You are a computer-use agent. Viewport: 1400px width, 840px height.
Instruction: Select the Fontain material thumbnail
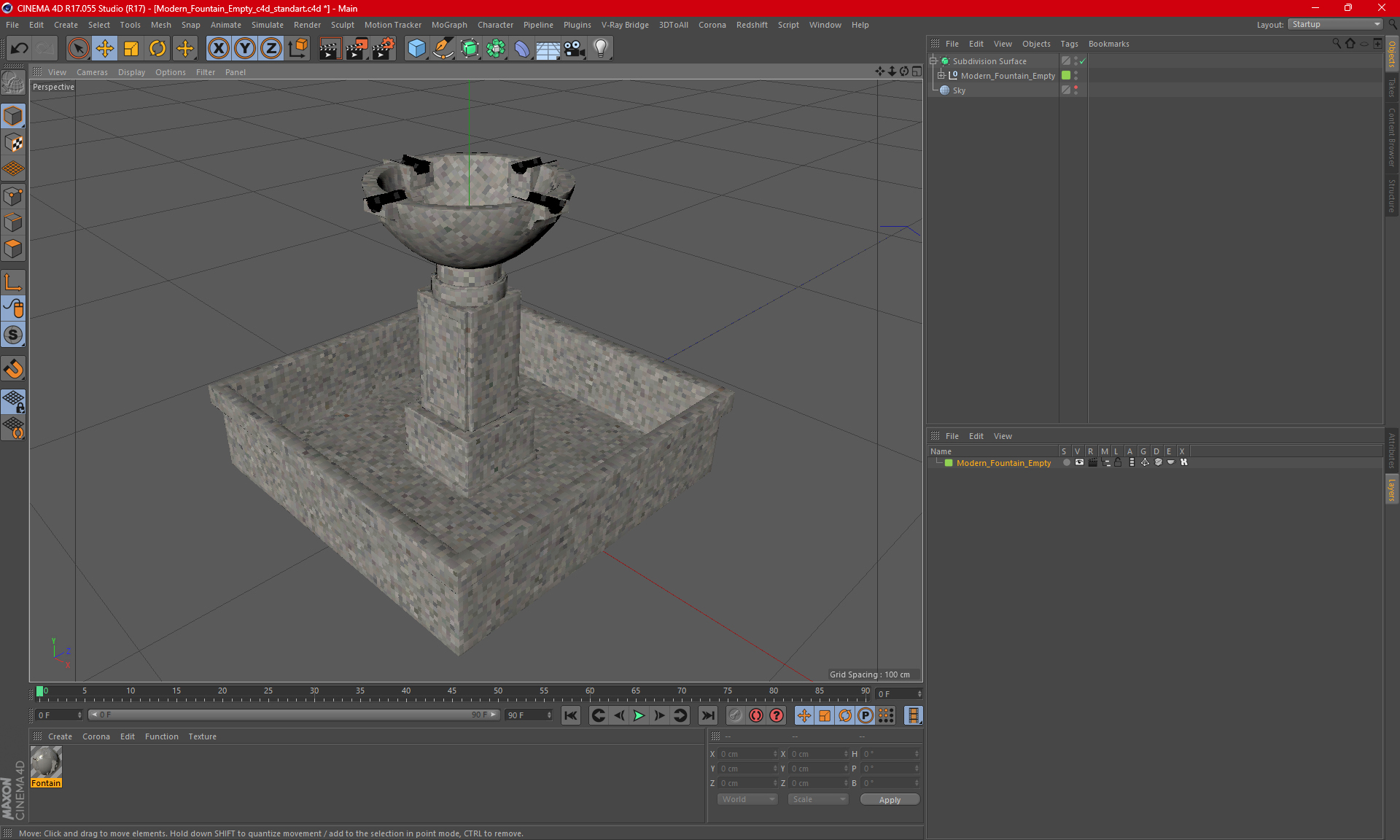pyautogui.click(x=46, y=763)
